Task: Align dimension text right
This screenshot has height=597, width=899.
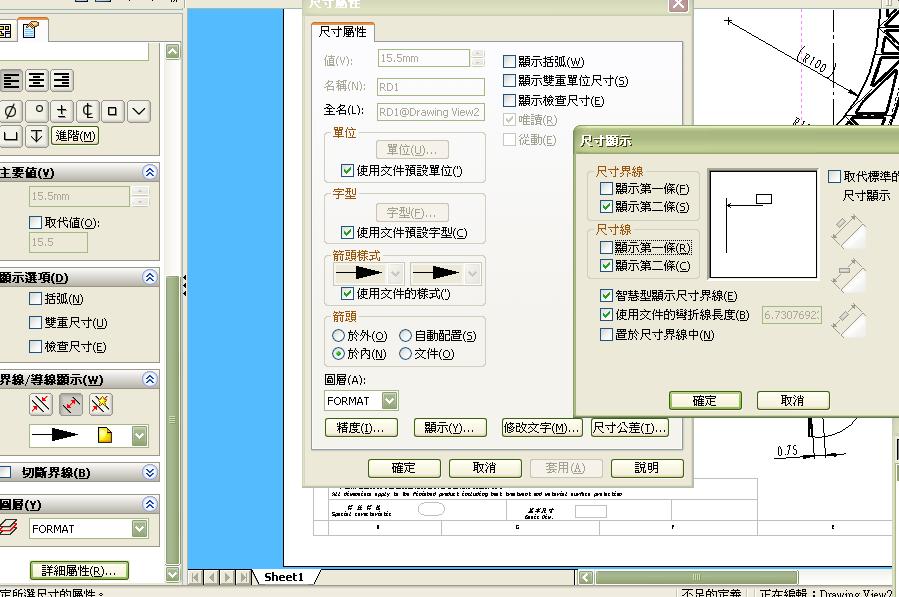Action: [61, 80]
